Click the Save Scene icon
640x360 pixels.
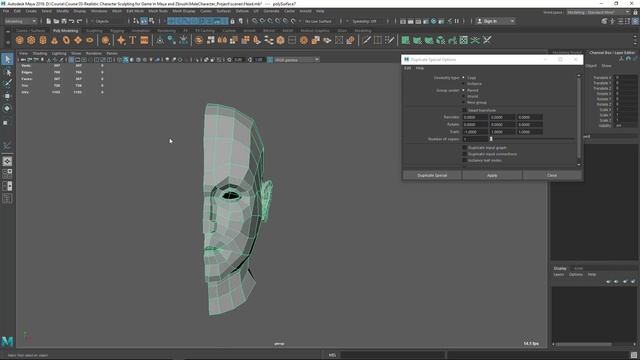coord(64,21)
